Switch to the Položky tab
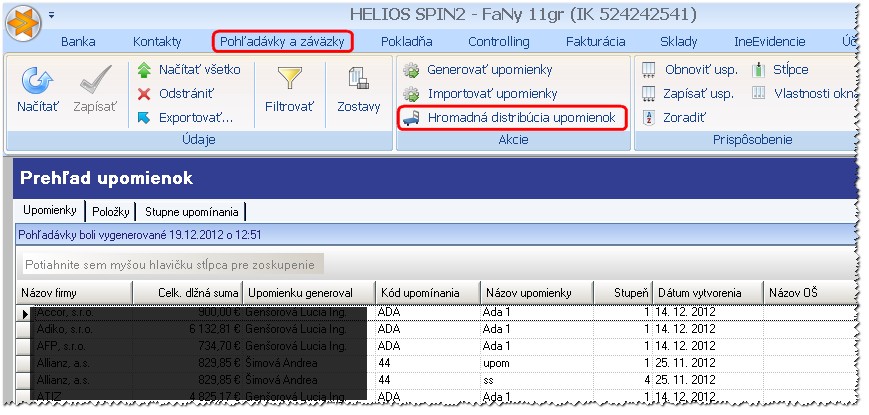The image size is (869, 415). [111, 212]
